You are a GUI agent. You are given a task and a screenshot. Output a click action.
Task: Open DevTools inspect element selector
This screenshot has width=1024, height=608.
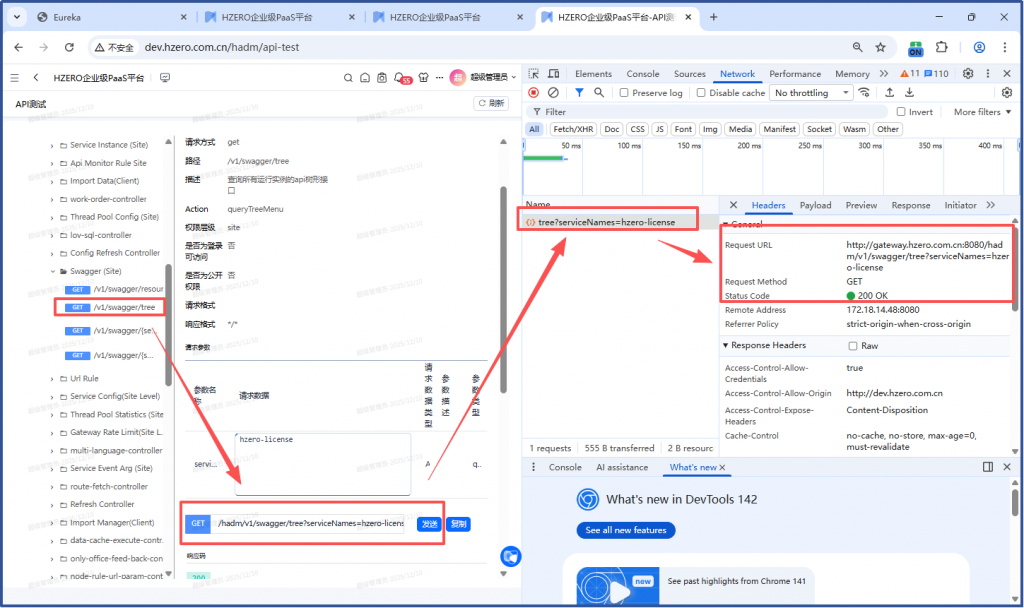534,74
